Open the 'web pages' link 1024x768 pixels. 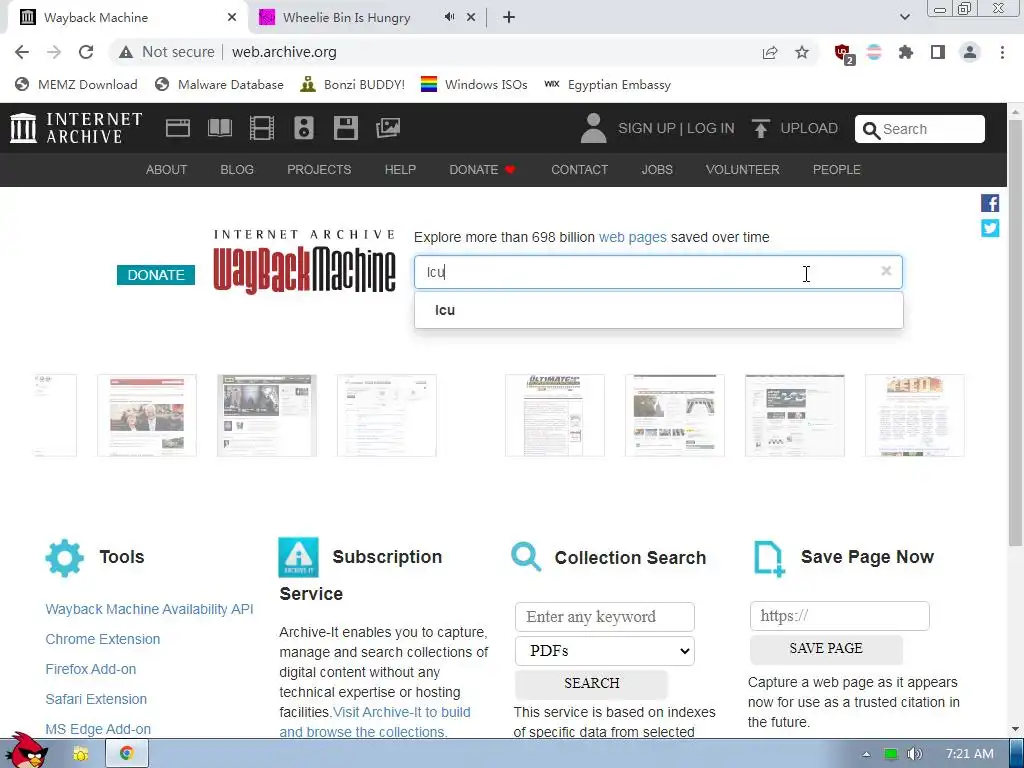[633, 237]
